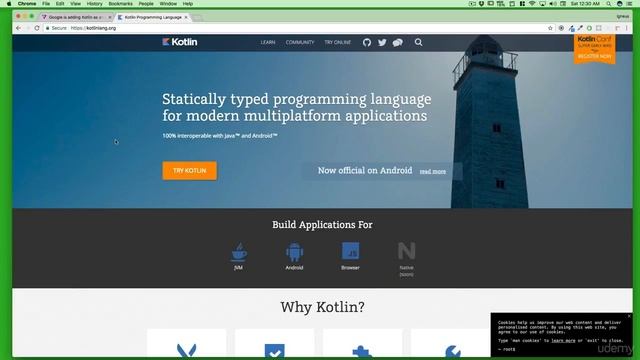Close the cookies terminal popup
The width and height of the screenshot is (640, 360).
pos(629,316)
